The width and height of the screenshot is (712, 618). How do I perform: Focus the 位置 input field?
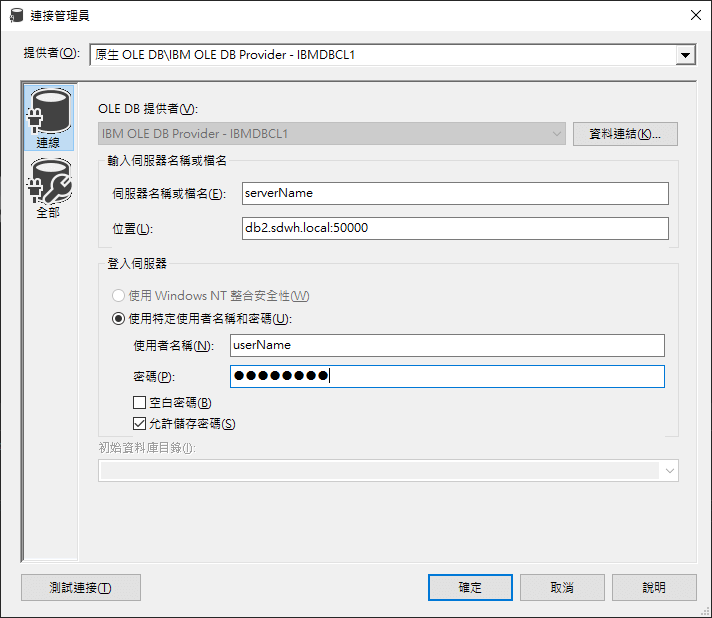(455, 228)
